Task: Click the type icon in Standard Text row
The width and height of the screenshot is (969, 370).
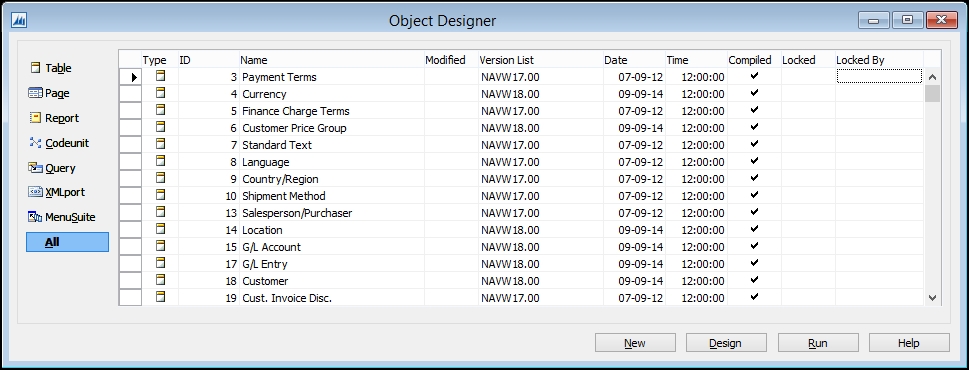Action: 160,145
